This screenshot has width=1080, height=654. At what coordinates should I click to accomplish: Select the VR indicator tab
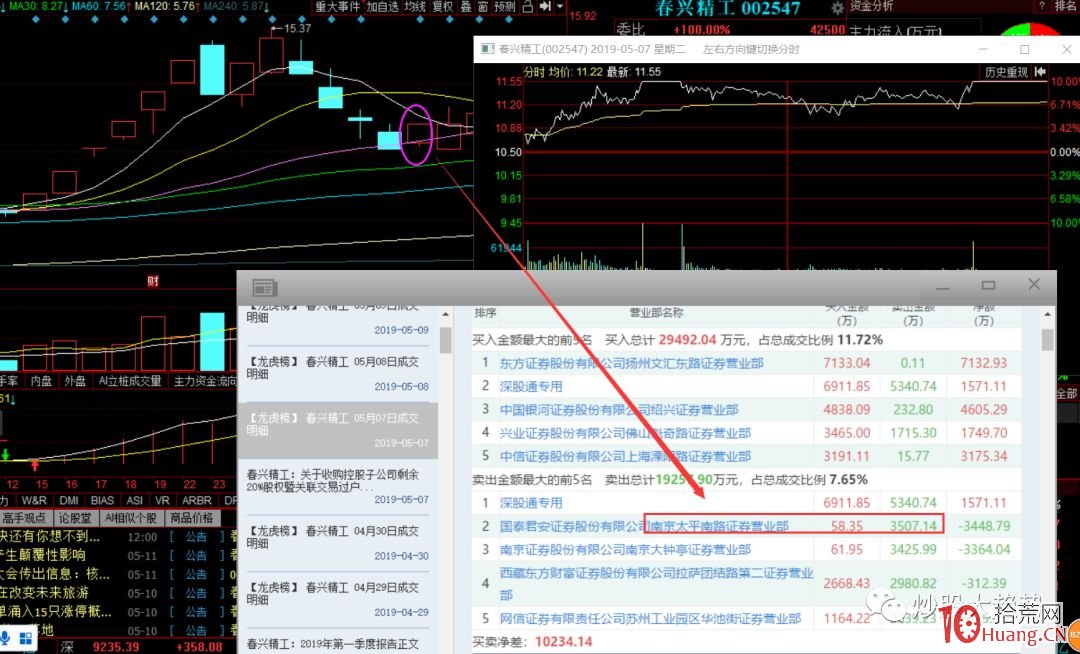coord(163,500)
